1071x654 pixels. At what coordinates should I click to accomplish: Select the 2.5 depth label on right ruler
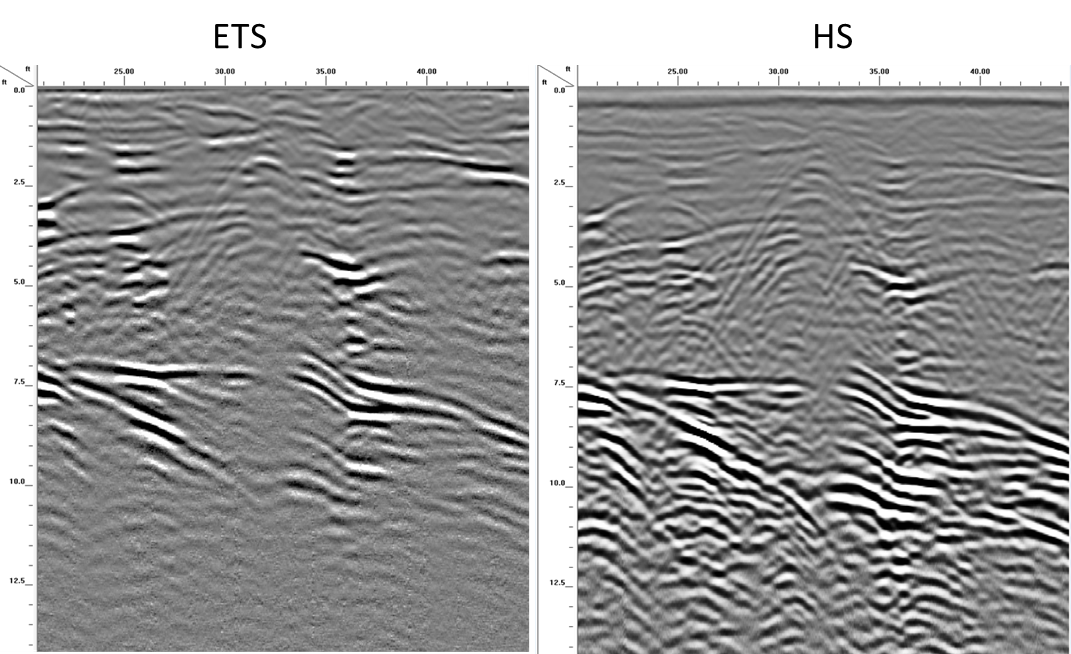tap(561, 184)
